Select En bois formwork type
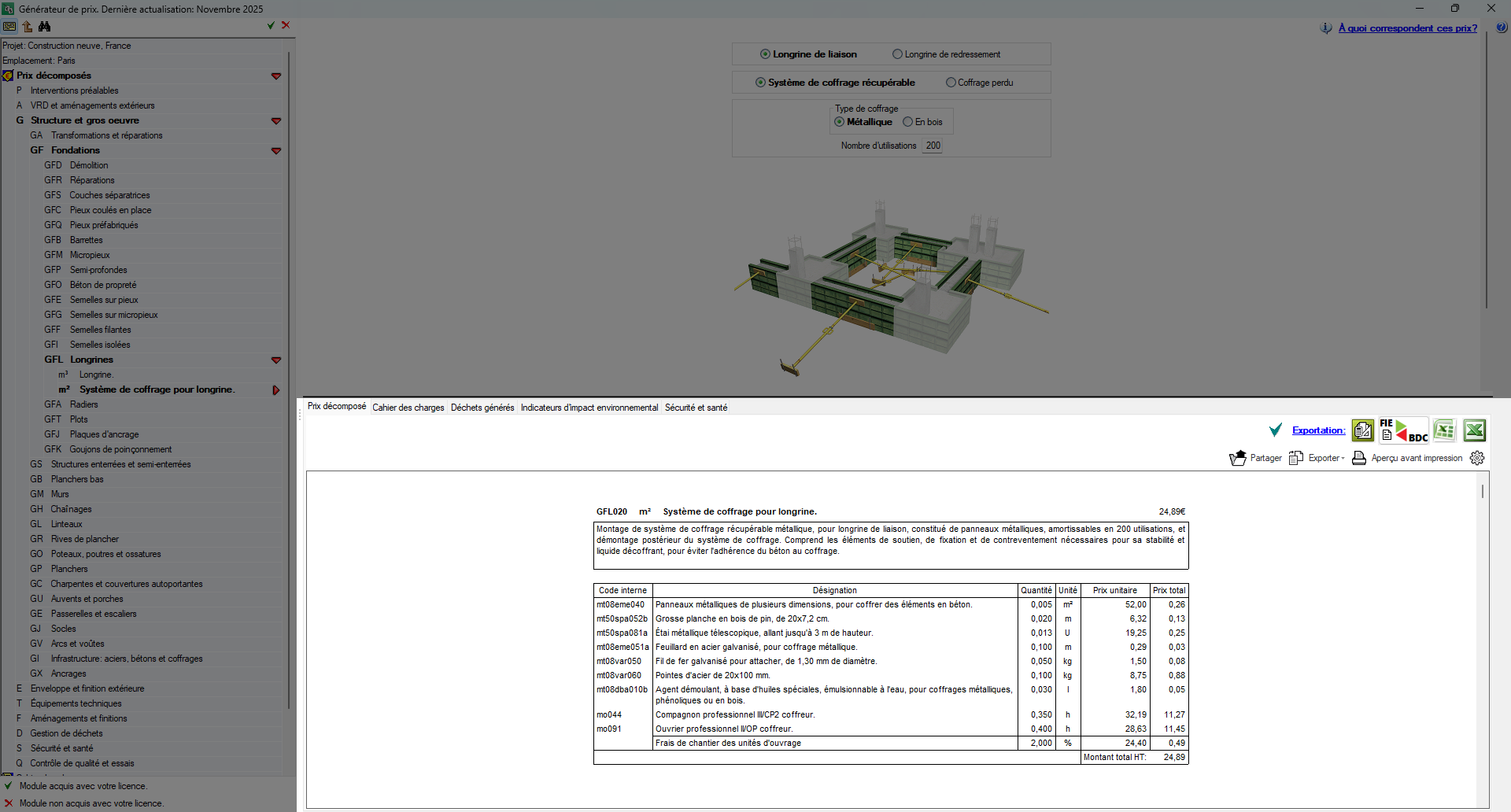The height and width of the screenshot is (812, 1511). click(922, 122)
